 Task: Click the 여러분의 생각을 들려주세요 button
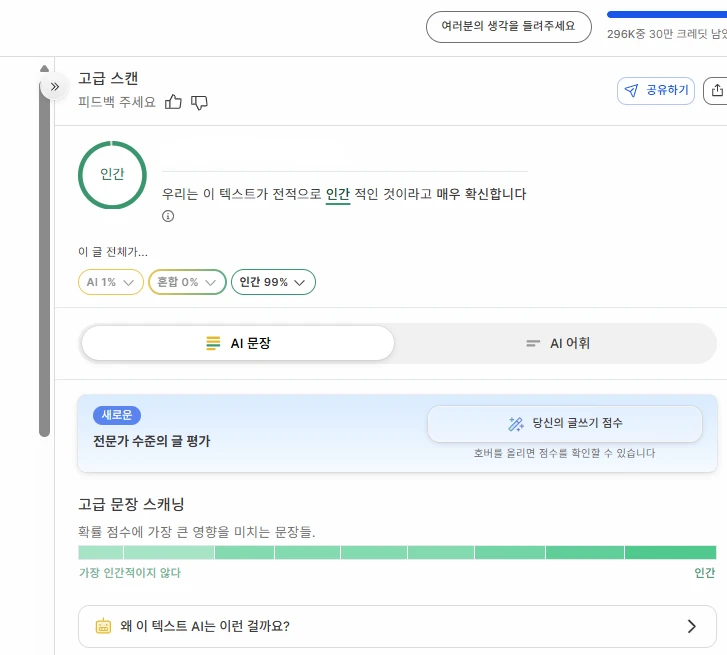509,27
